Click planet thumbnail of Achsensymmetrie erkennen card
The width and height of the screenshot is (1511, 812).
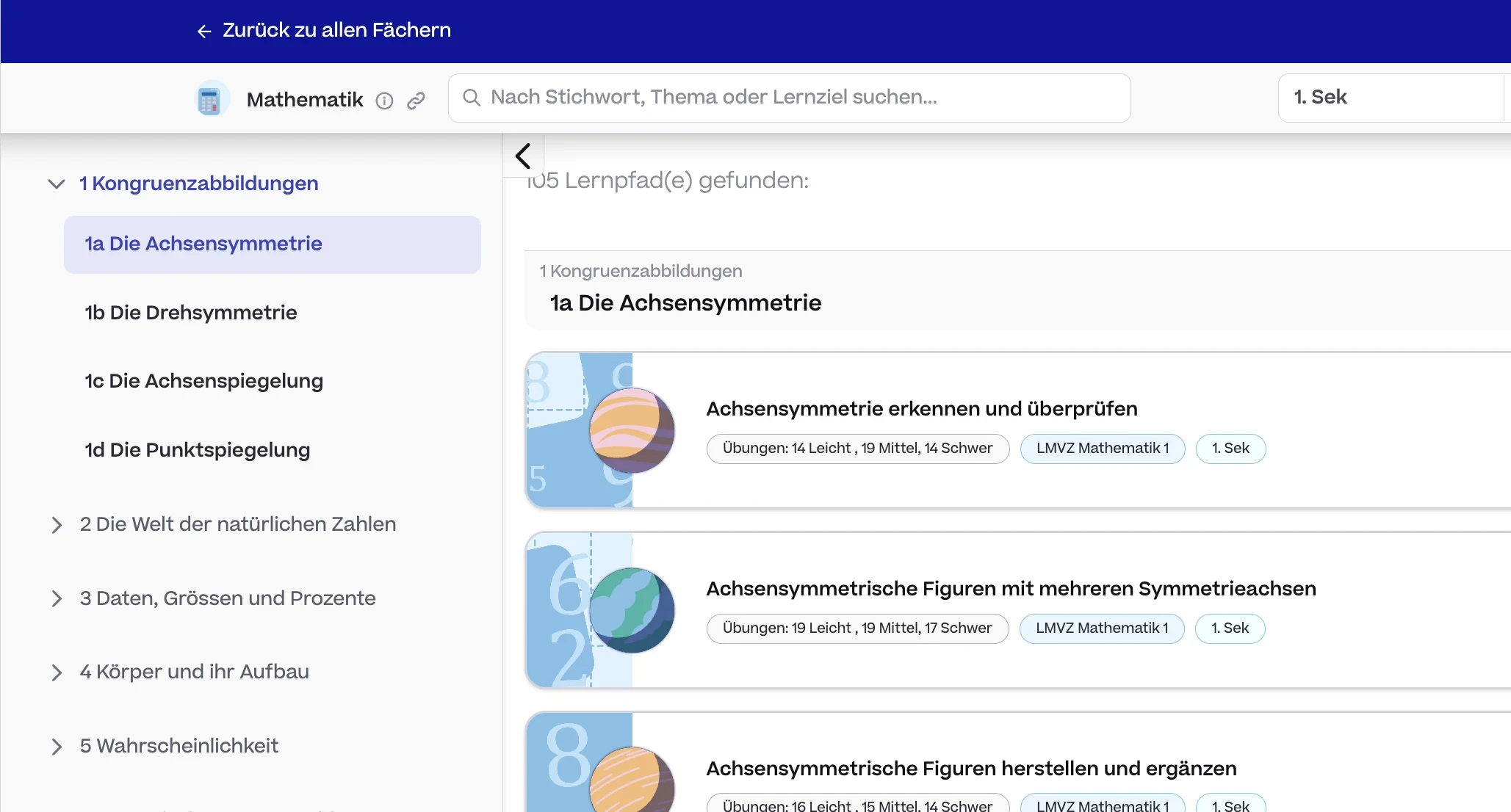(x=632, y=430)
